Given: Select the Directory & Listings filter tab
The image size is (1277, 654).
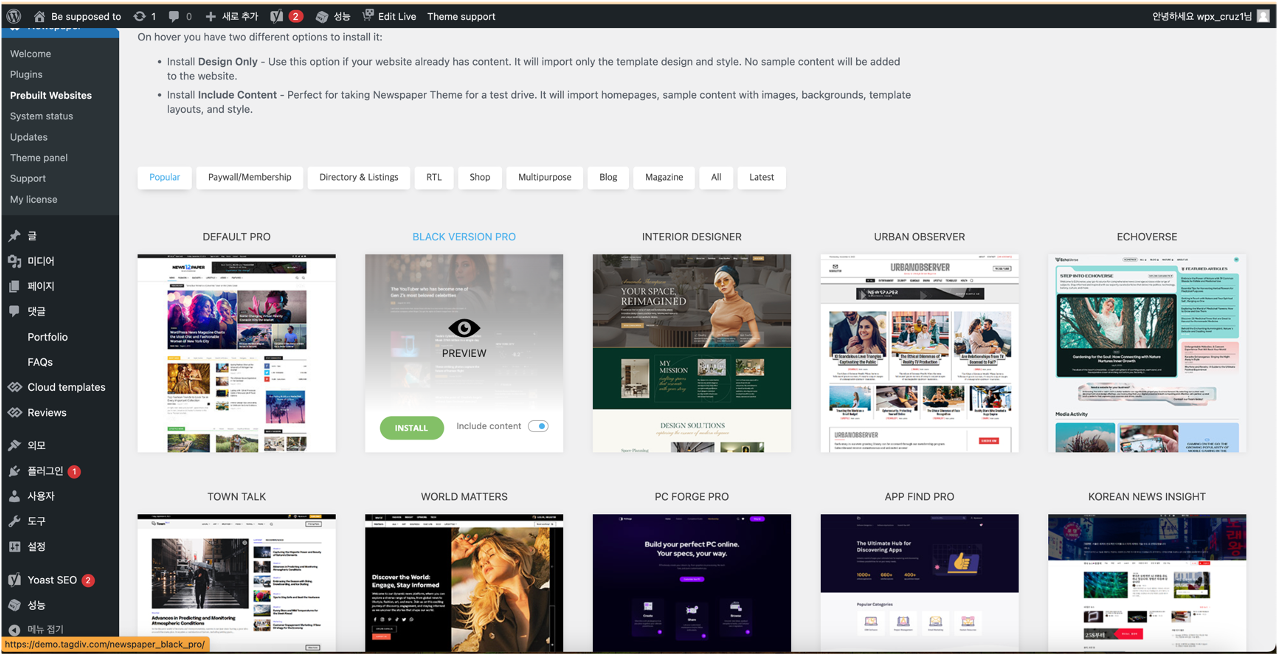Looking at the screenshot, I should point(359,177).
